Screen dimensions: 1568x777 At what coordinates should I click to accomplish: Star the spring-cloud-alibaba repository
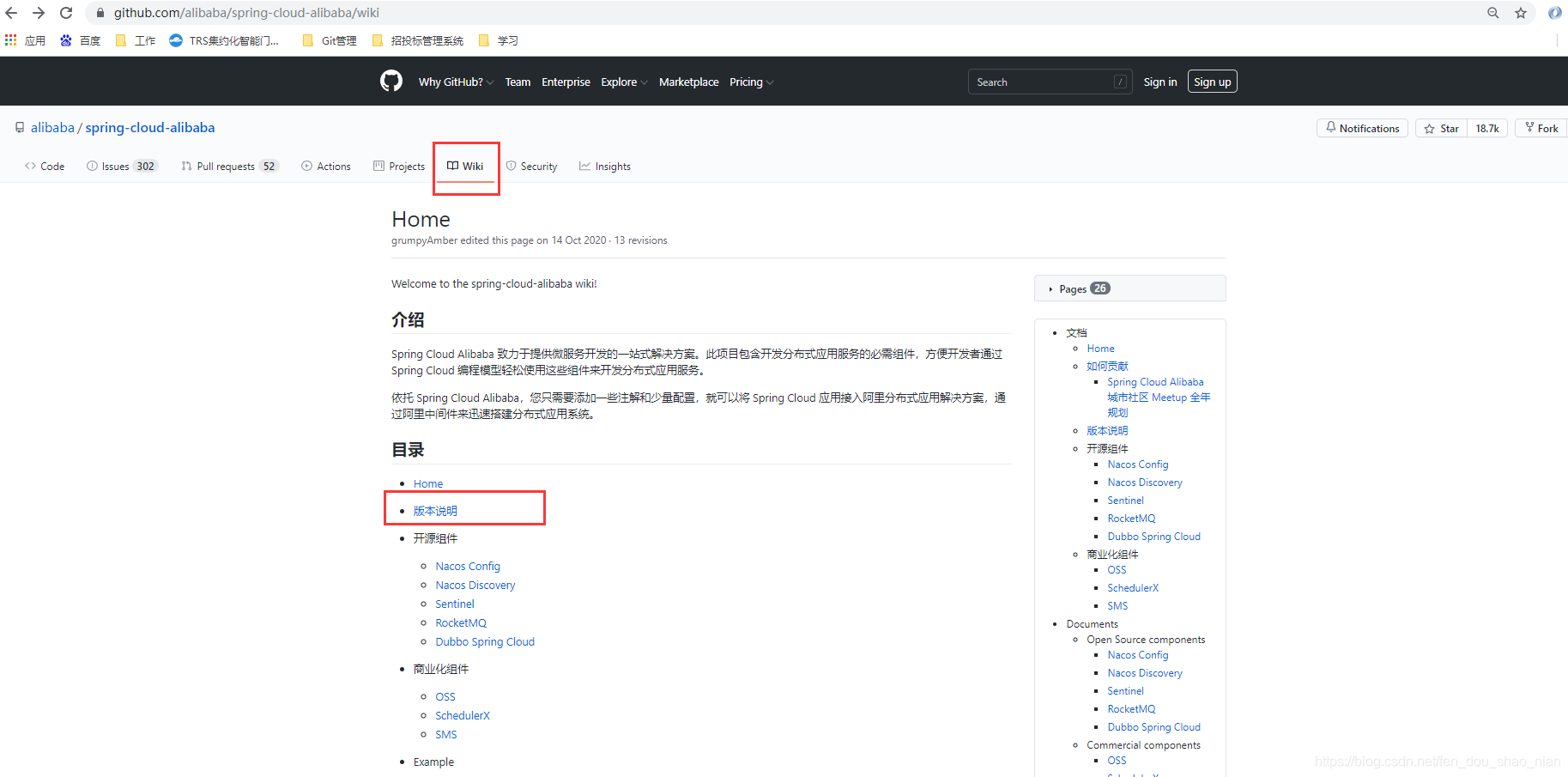1441,128
